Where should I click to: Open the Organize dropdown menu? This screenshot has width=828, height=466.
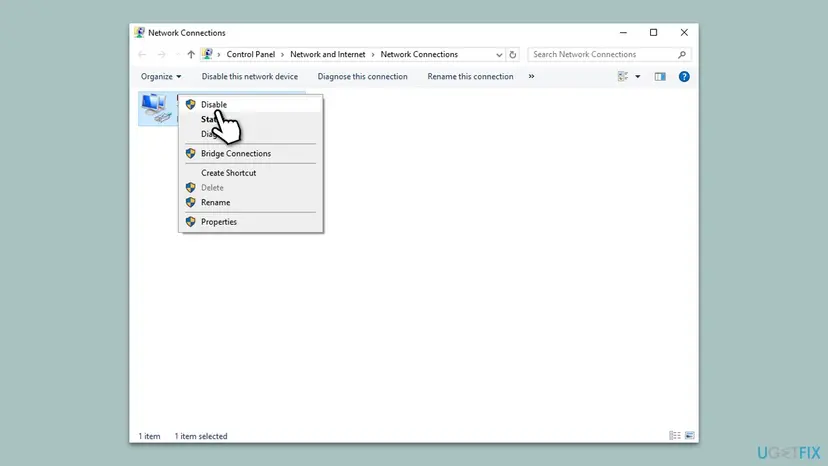(161, 77)
